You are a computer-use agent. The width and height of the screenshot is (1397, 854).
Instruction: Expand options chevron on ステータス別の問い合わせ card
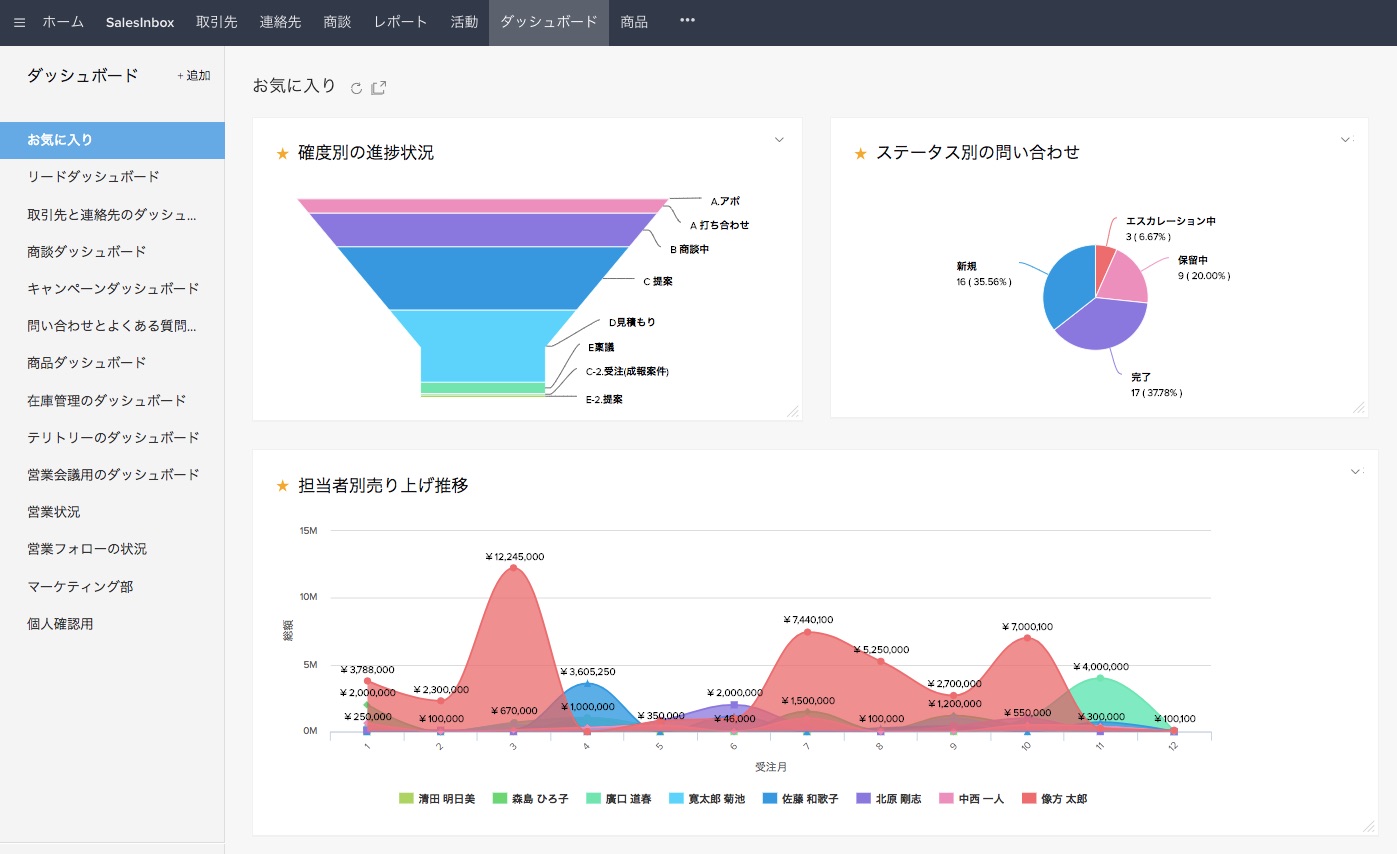tap(1345, 140)
